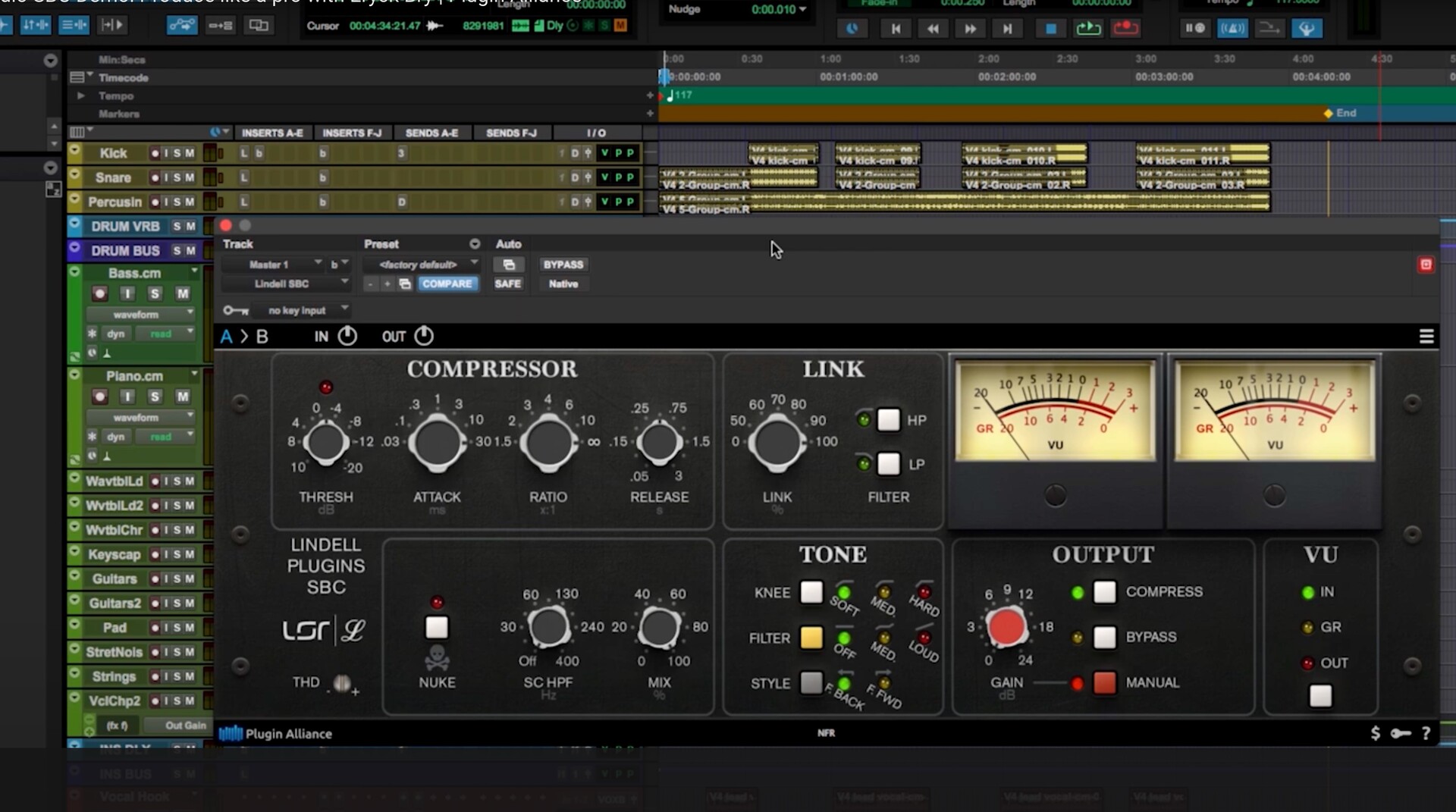Click the plugin help question mark
This screenshot has height=812, width=1456.
click(1426, 733)
